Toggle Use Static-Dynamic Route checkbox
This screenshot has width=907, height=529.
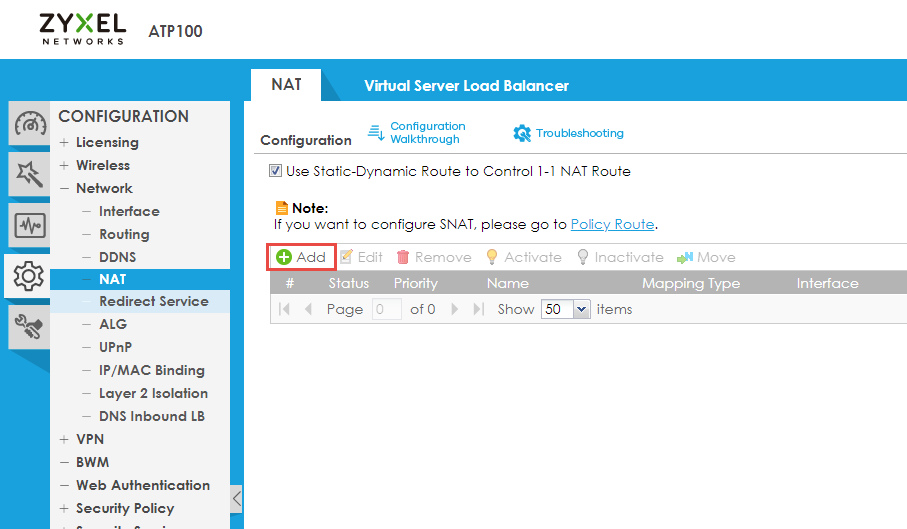point(275,171)
